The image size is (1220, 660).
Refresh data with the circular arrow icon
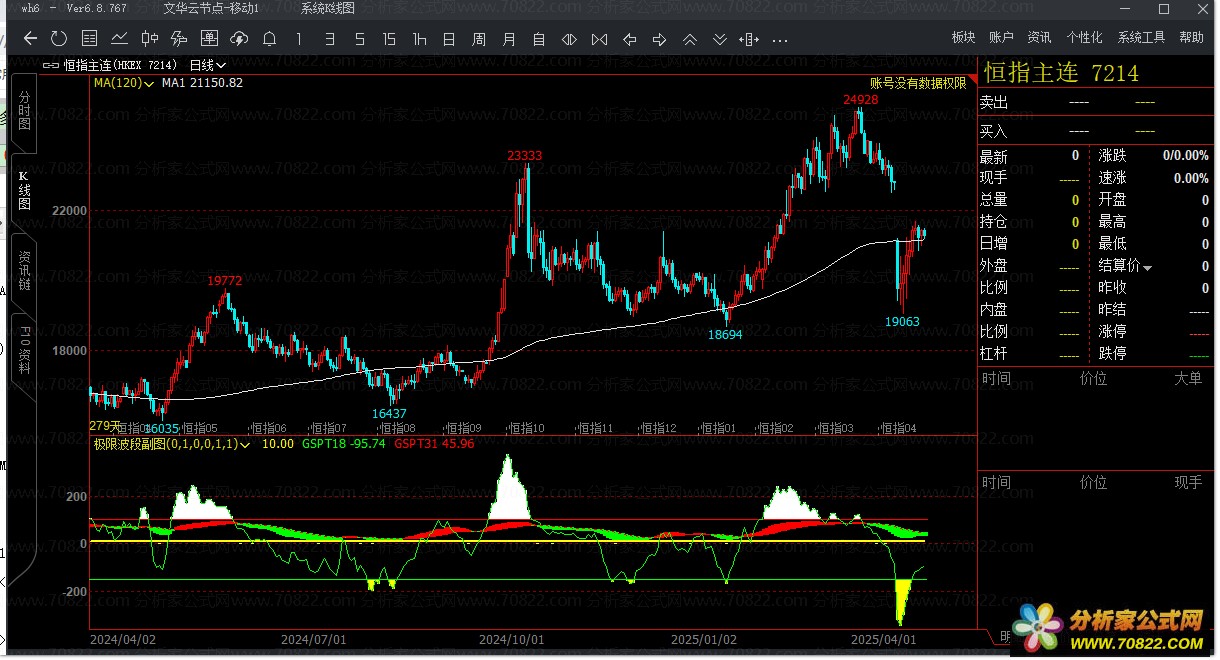(x=59, y=39)
